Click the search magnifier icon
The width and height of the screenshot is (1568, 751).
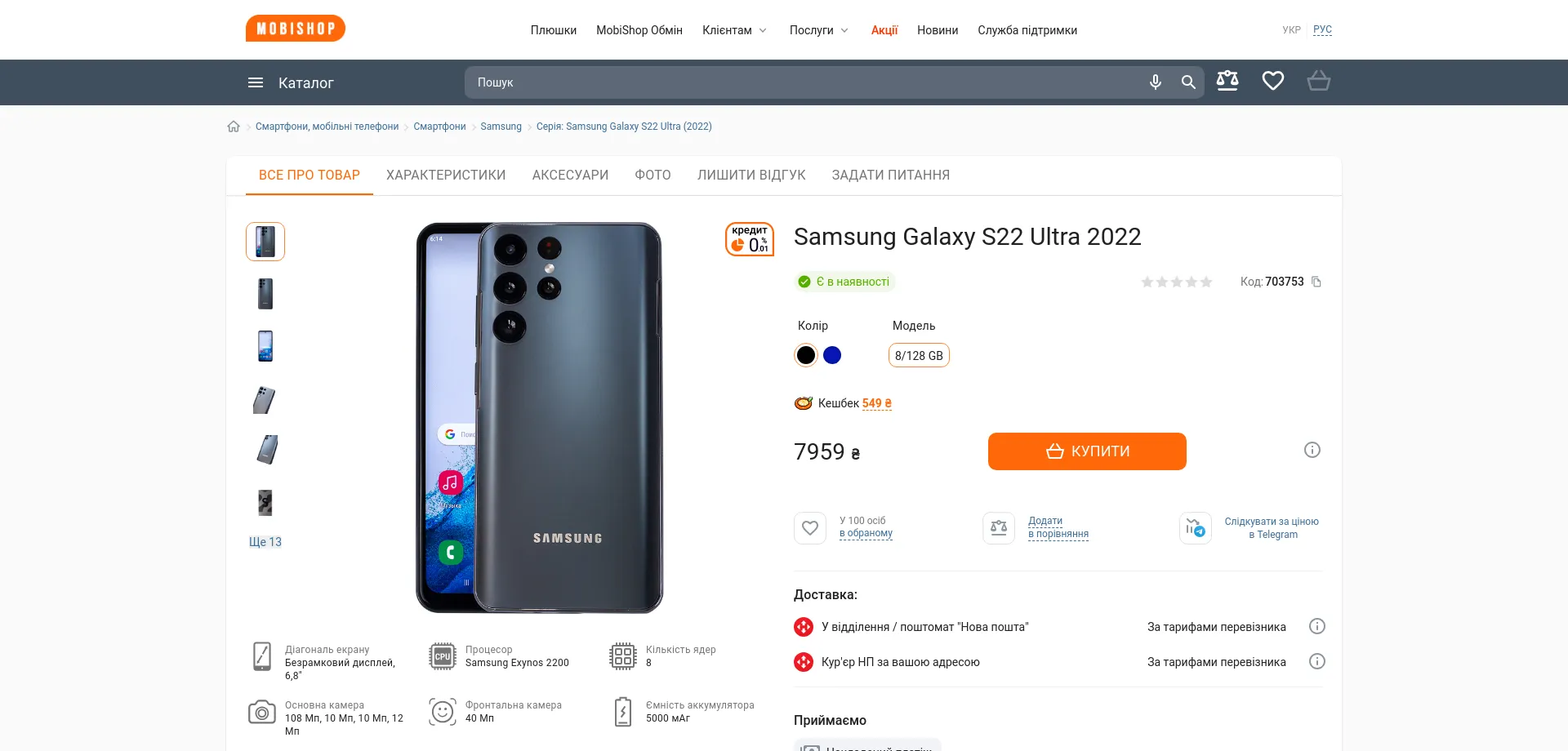tap(1188, 82)
